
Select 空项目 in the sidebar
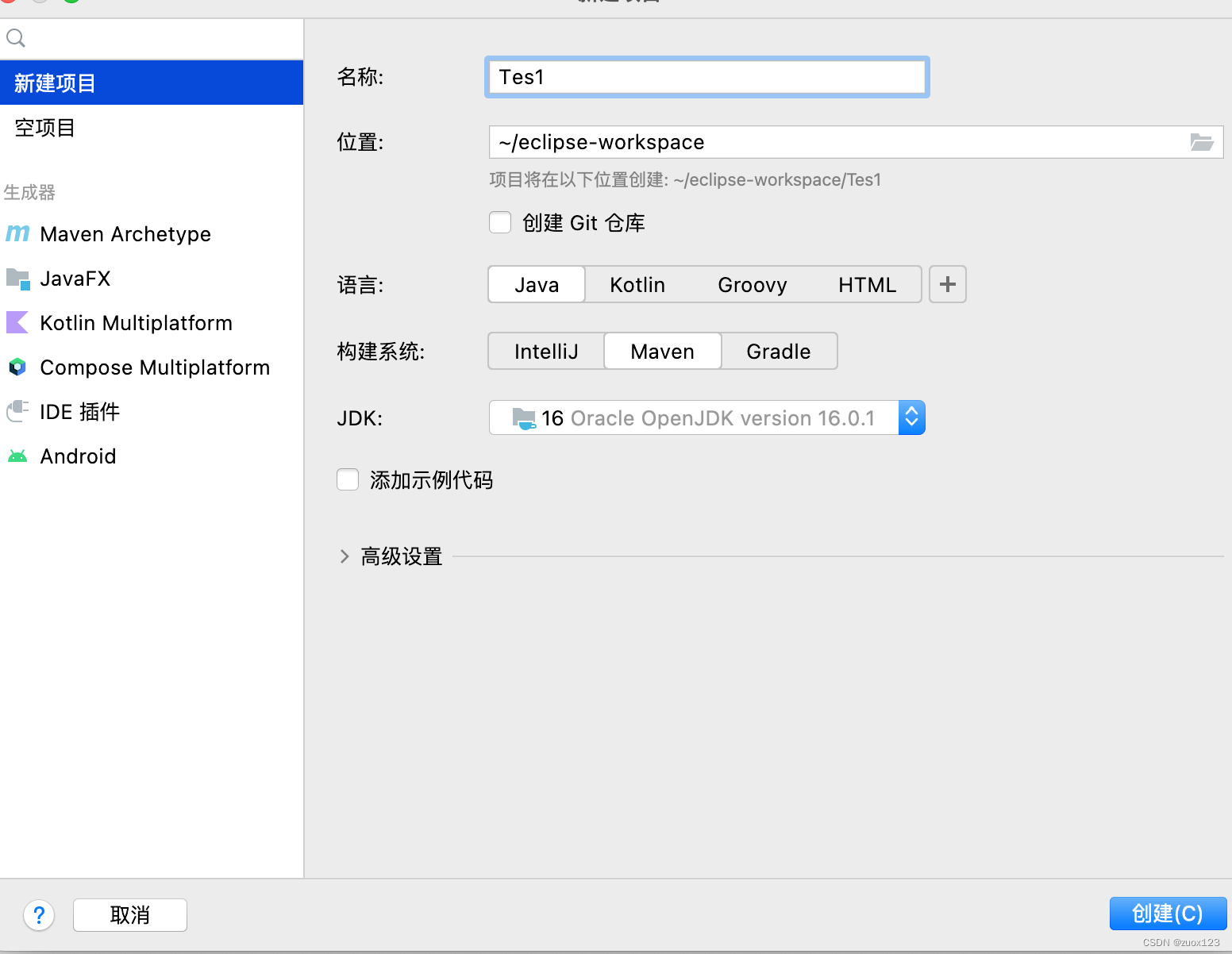point(152,127)
